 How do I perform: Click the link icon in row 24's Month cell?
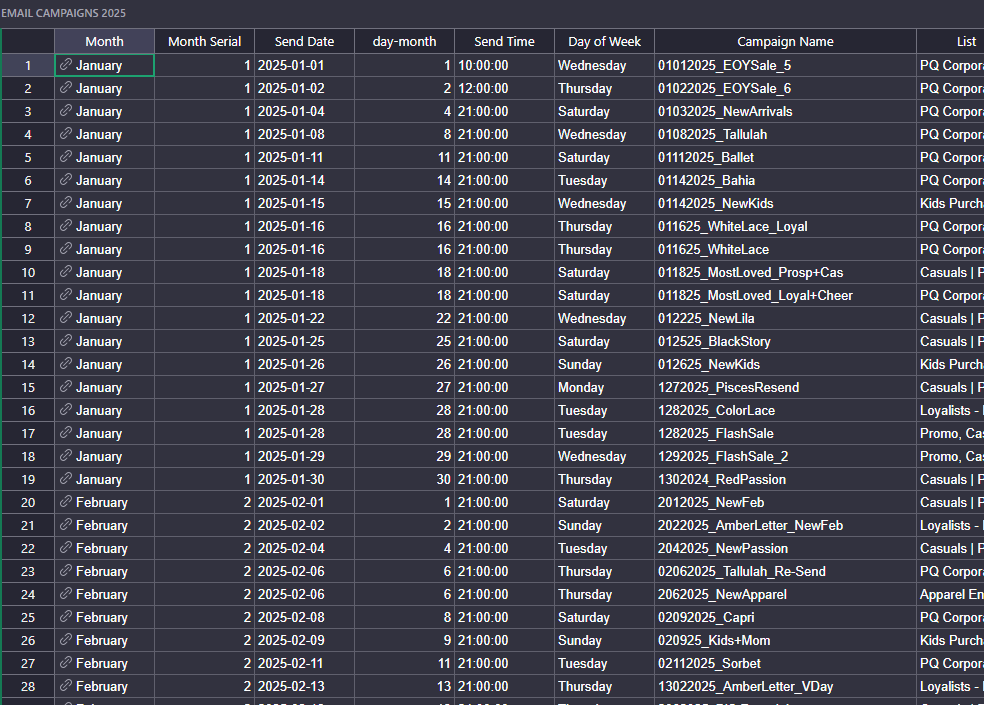pos(66,594)
